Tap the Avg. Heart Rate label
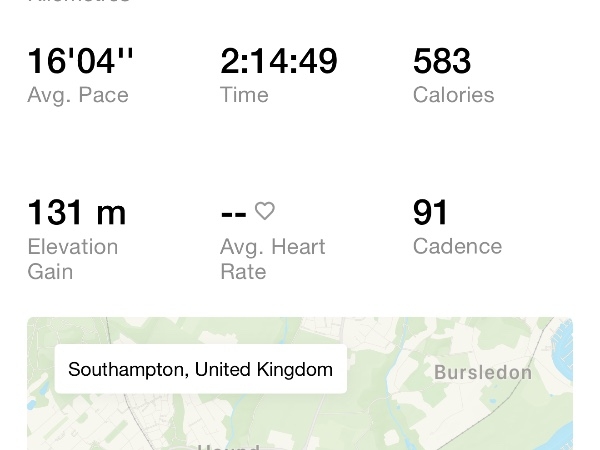Image resolution: width=600 pixels, height=450 pixels. pos(273,259)
